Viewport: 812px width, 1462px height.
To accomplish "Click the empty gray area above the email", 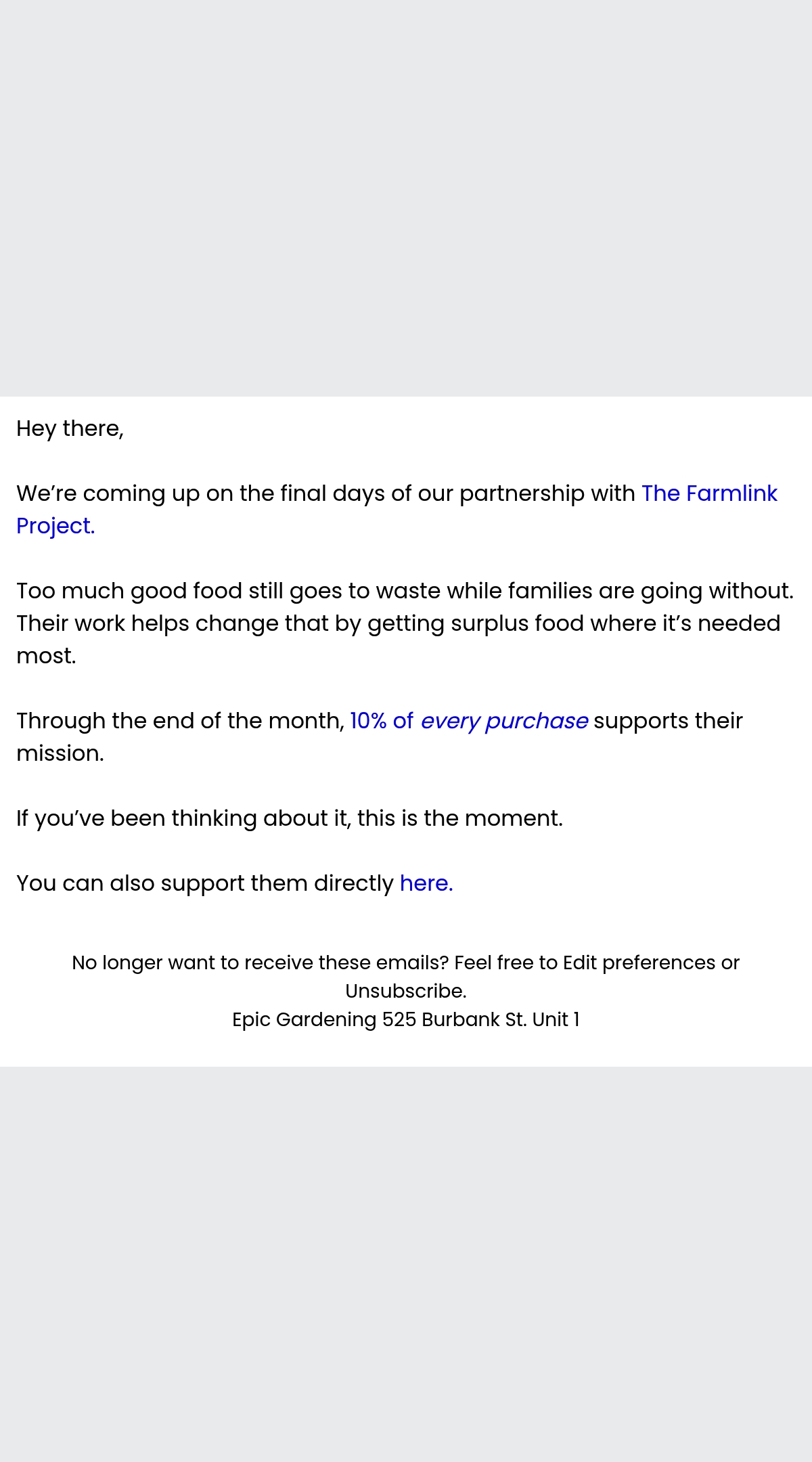I will point(406,198).
